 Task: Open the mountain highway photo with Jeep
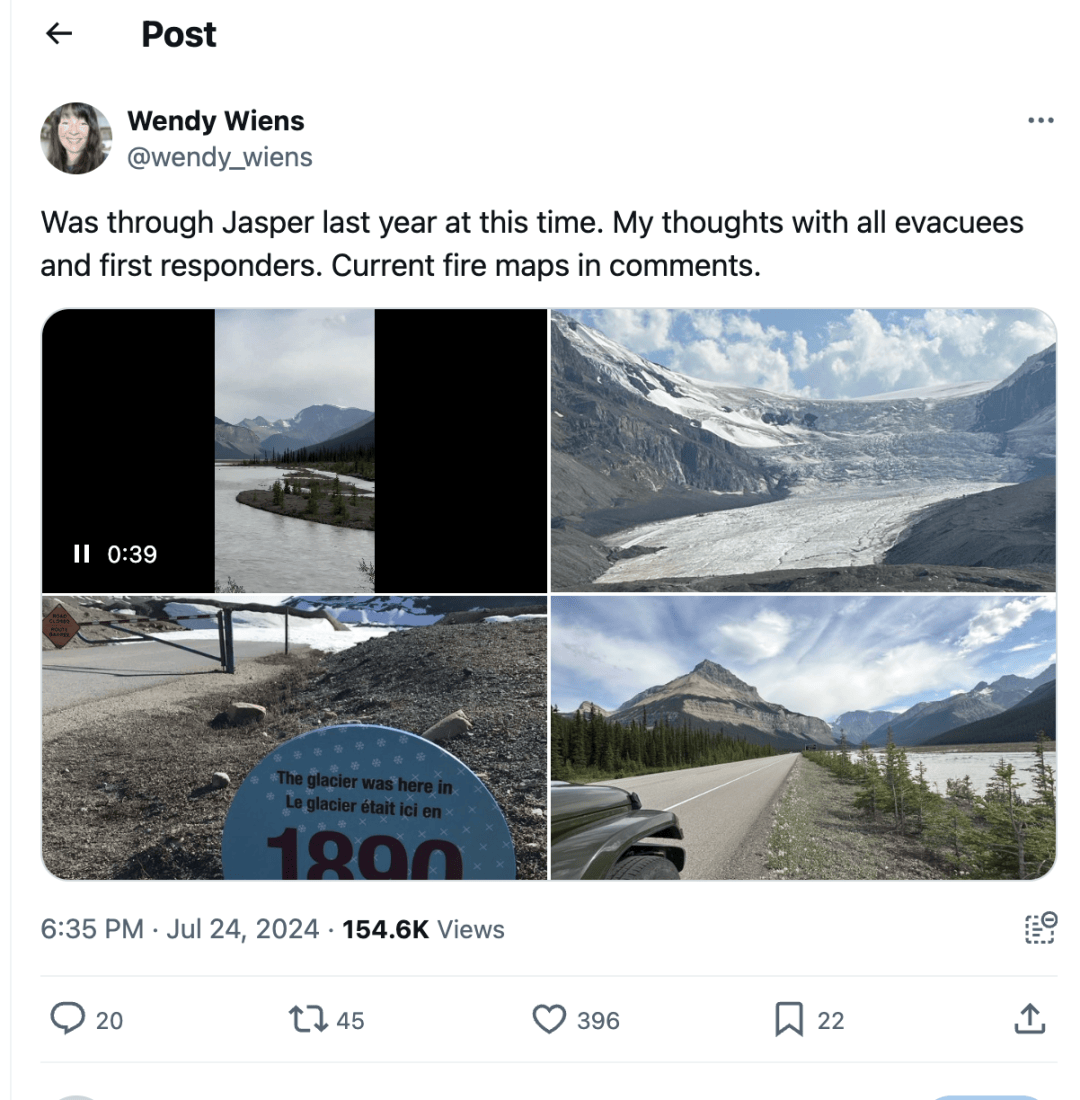tap(803, 737)
